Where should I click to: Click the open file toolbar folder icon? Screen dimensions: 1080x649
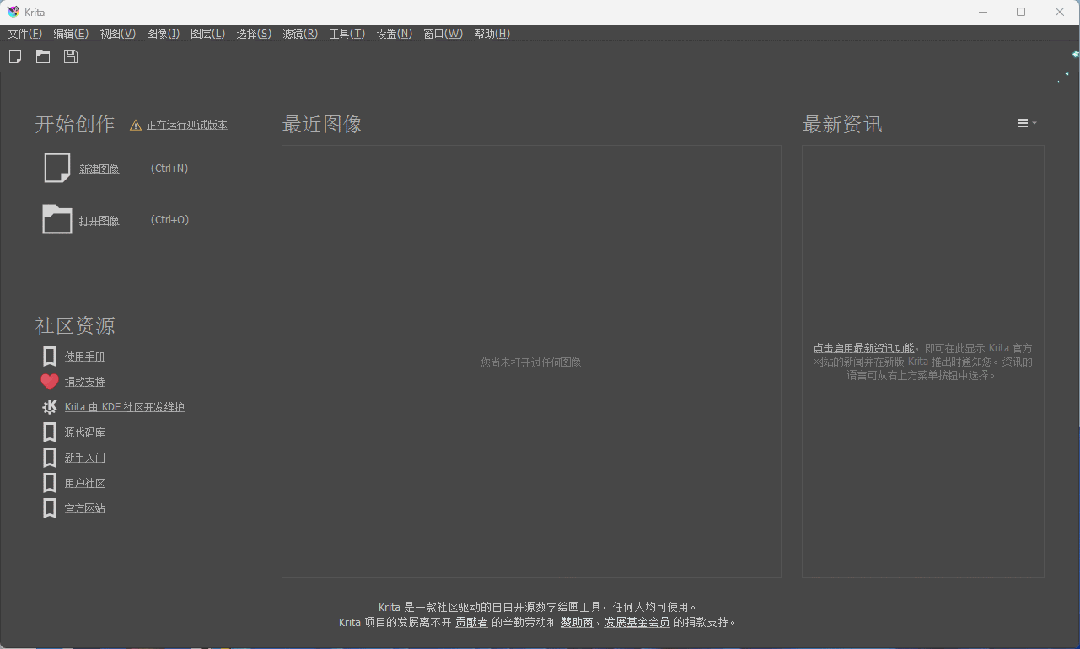click(43, 56)
